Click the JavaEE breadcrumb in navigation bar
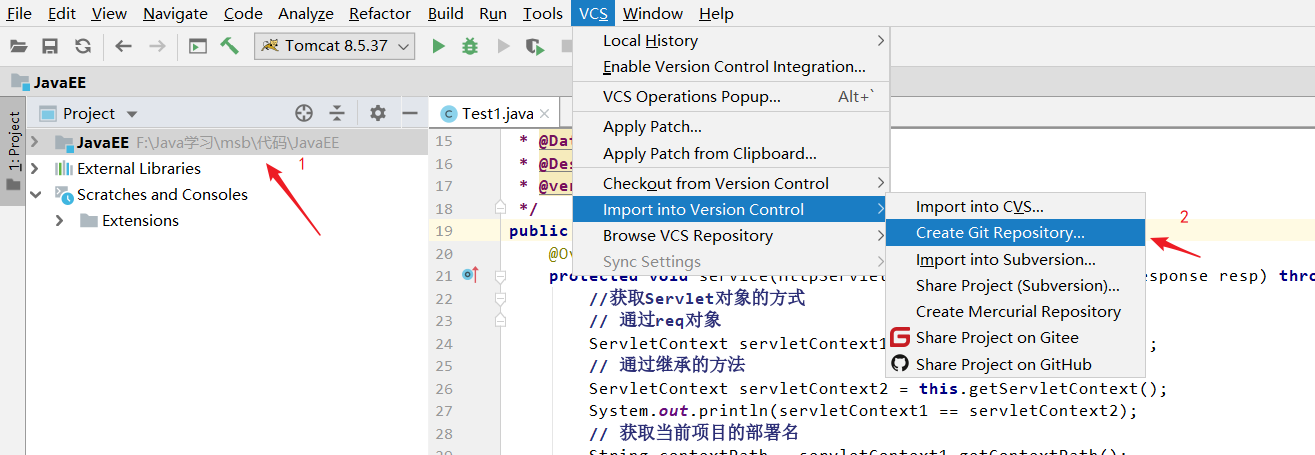1315x455 pixels. 59,83
